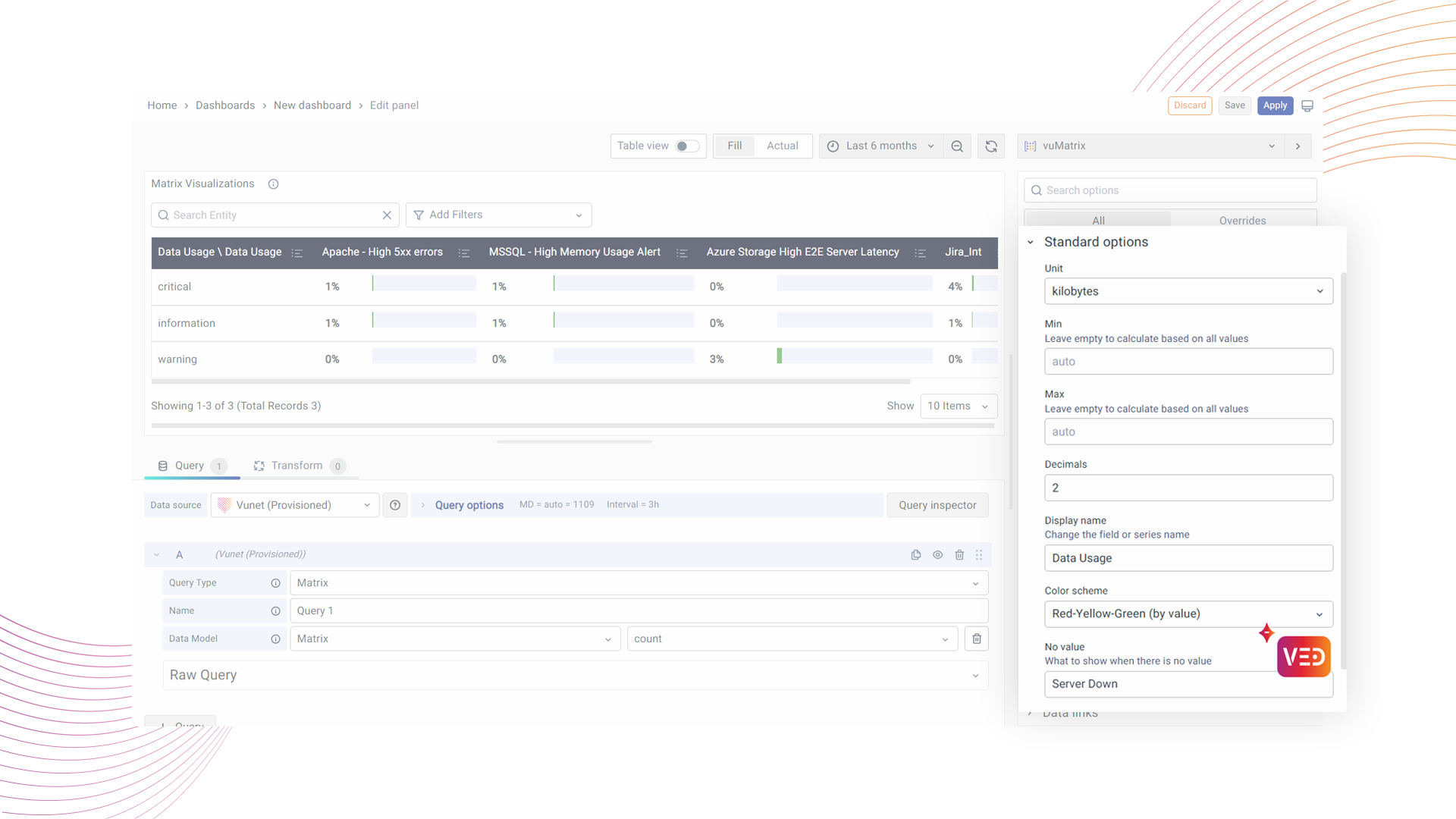
Task: Open the Color scheme dropdown
Action: pyautogui.click(x=1188, y=614)
